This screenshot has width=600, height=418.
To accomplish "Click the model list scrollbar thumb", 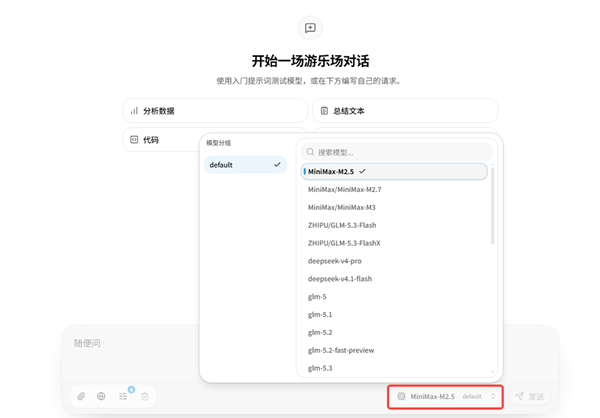I will coord(492,206).
